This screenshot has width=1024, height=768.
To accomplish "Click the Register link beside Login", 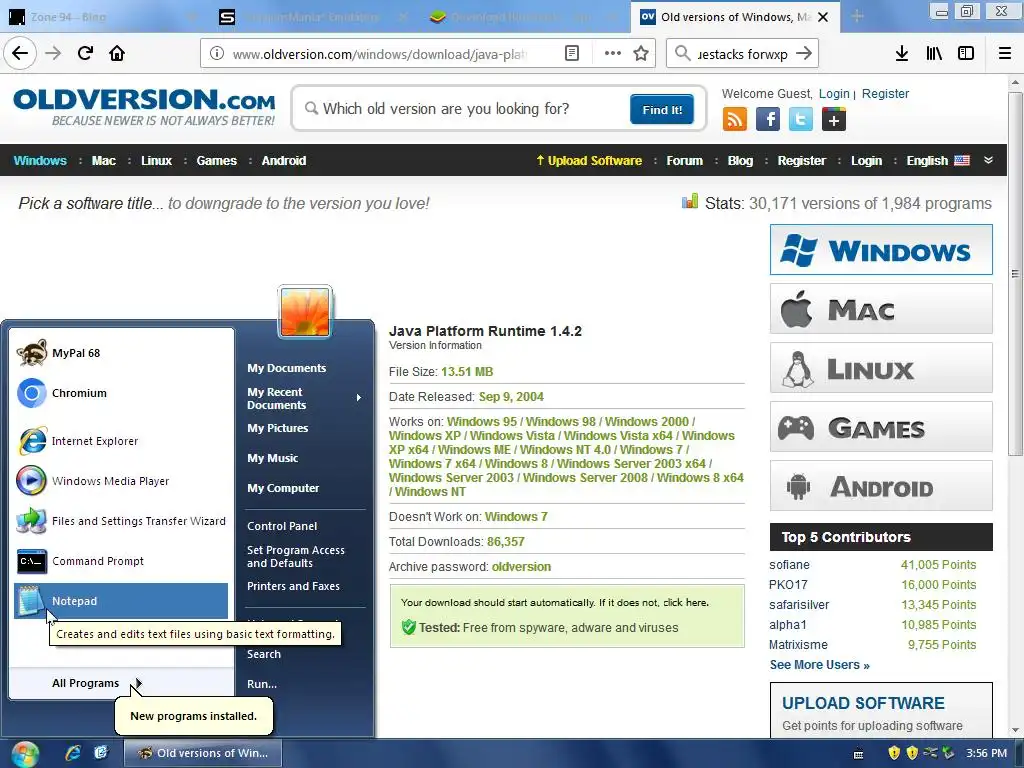I will click(x=885, y=93).
